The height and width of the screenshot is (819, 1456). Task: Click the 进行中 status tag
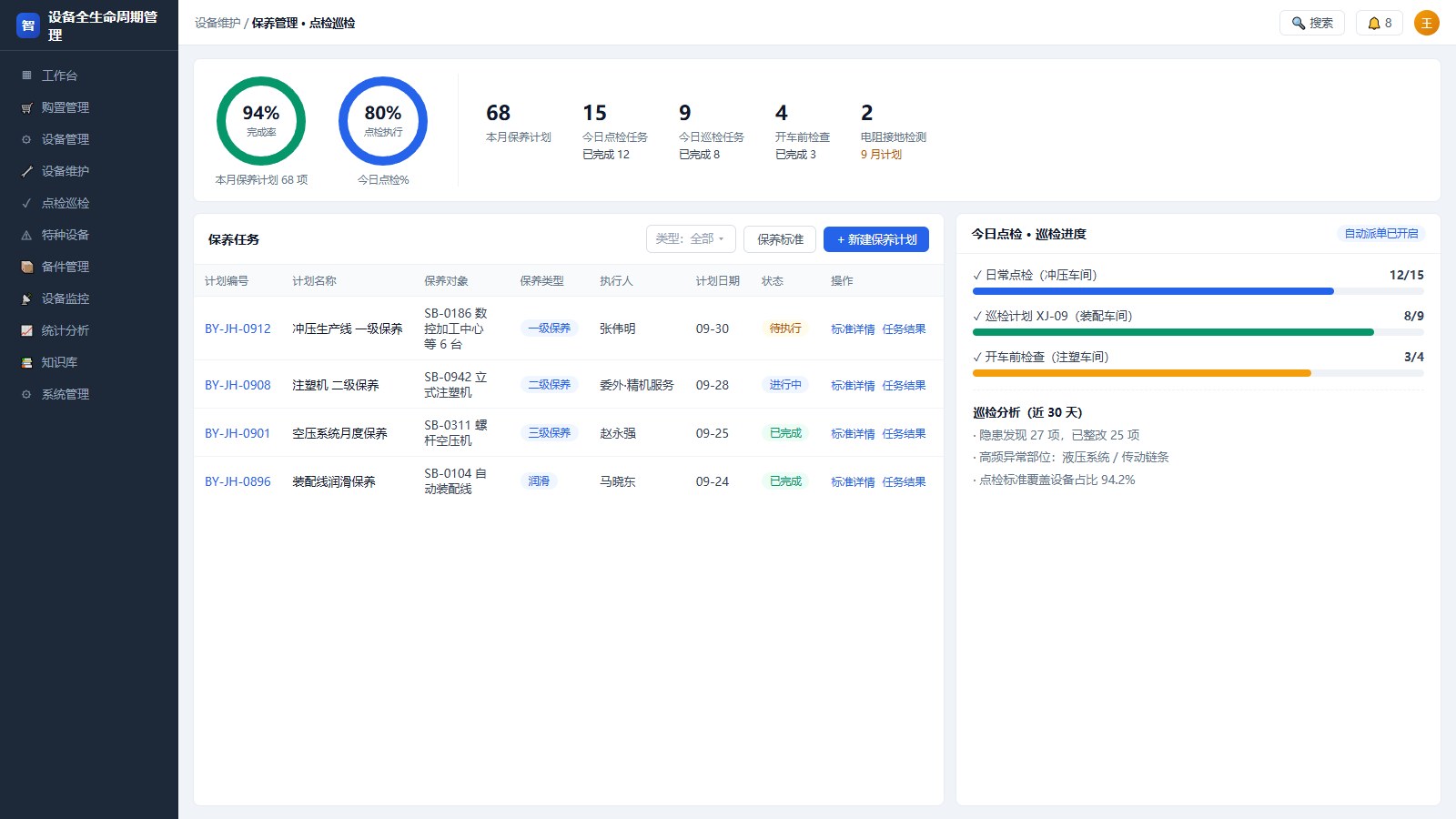785,385
